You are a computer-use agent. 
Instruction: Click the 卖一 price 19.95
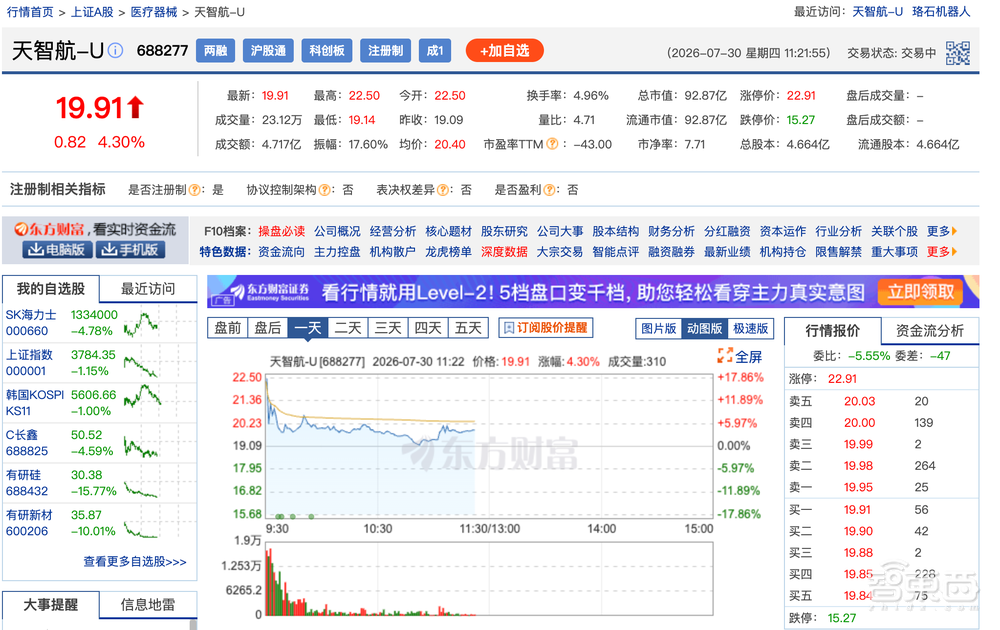pyautogui.click(x=858, y=488)
